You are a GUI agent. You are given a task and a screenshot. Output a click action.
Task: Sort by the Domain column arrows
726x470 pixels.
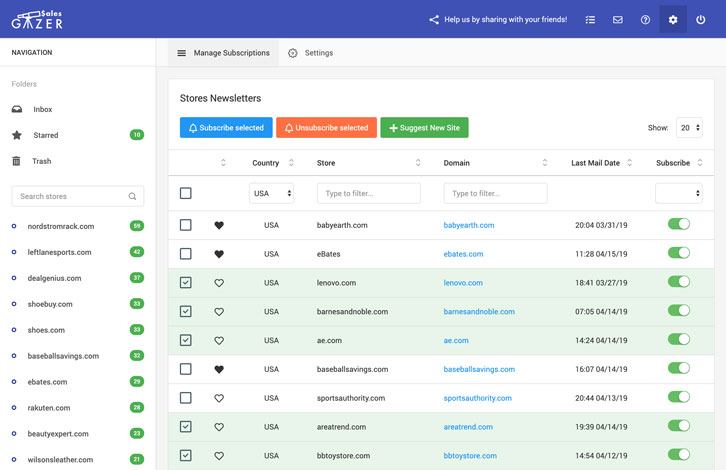tap(544, 163)
